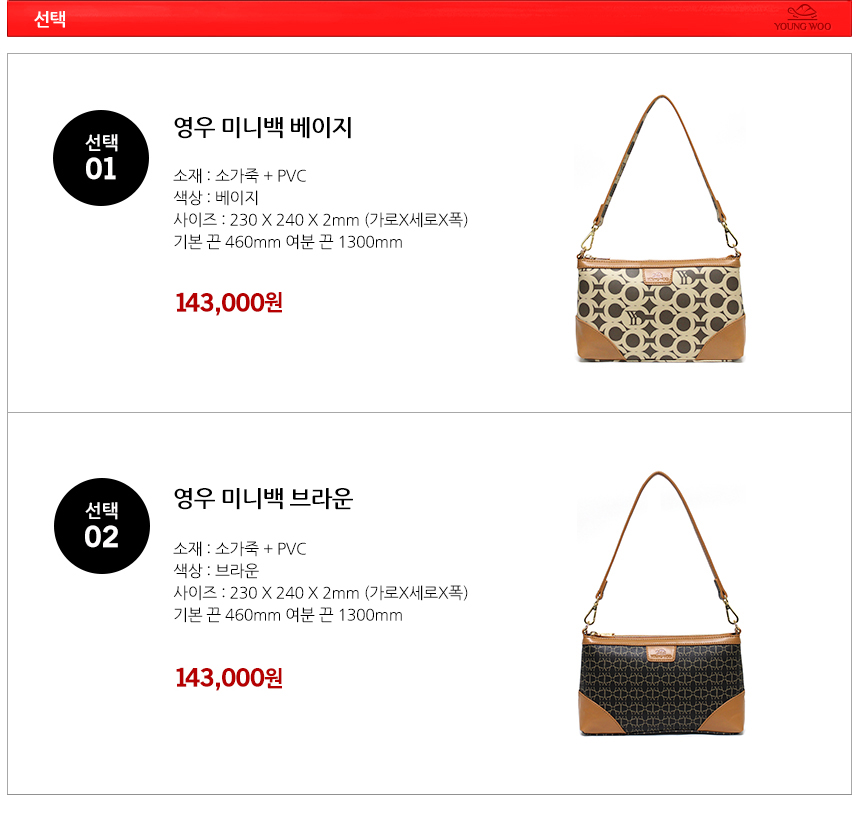
Task: Click the black 선택 01 circle badge
Action: [x=101, y=158]
